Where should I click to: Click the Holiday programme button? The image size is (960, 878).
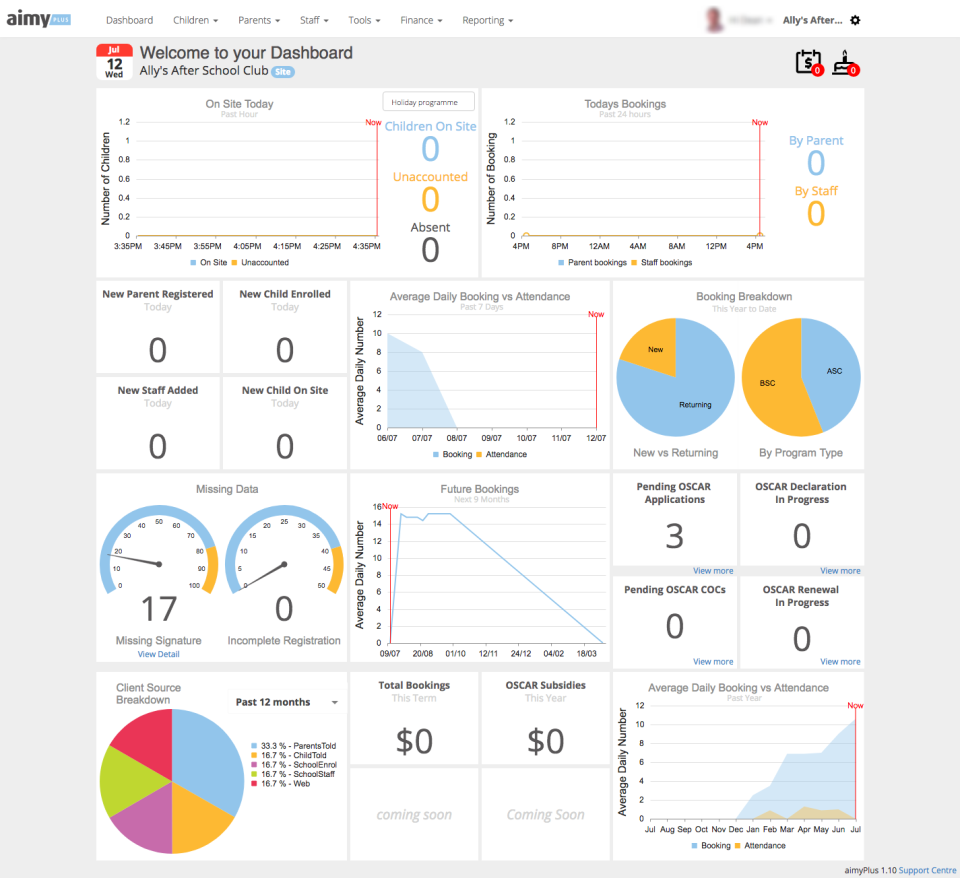428,101
